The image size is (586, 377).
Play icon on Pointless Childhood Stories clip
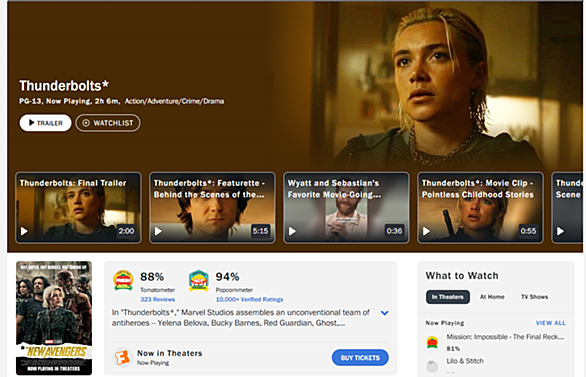tap(426, 231)
